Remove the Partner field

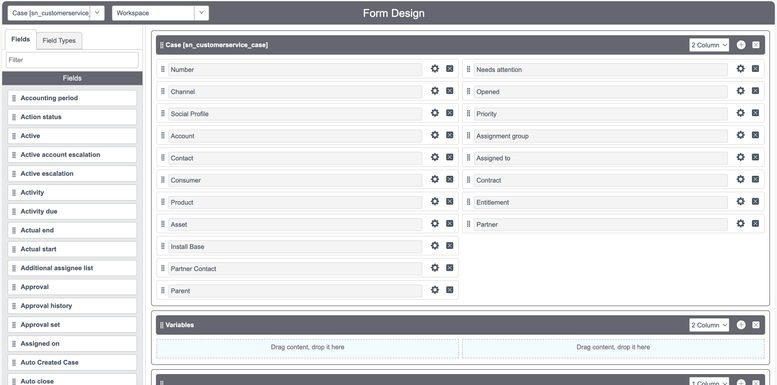pyautogui.click(x=755, y=223)
